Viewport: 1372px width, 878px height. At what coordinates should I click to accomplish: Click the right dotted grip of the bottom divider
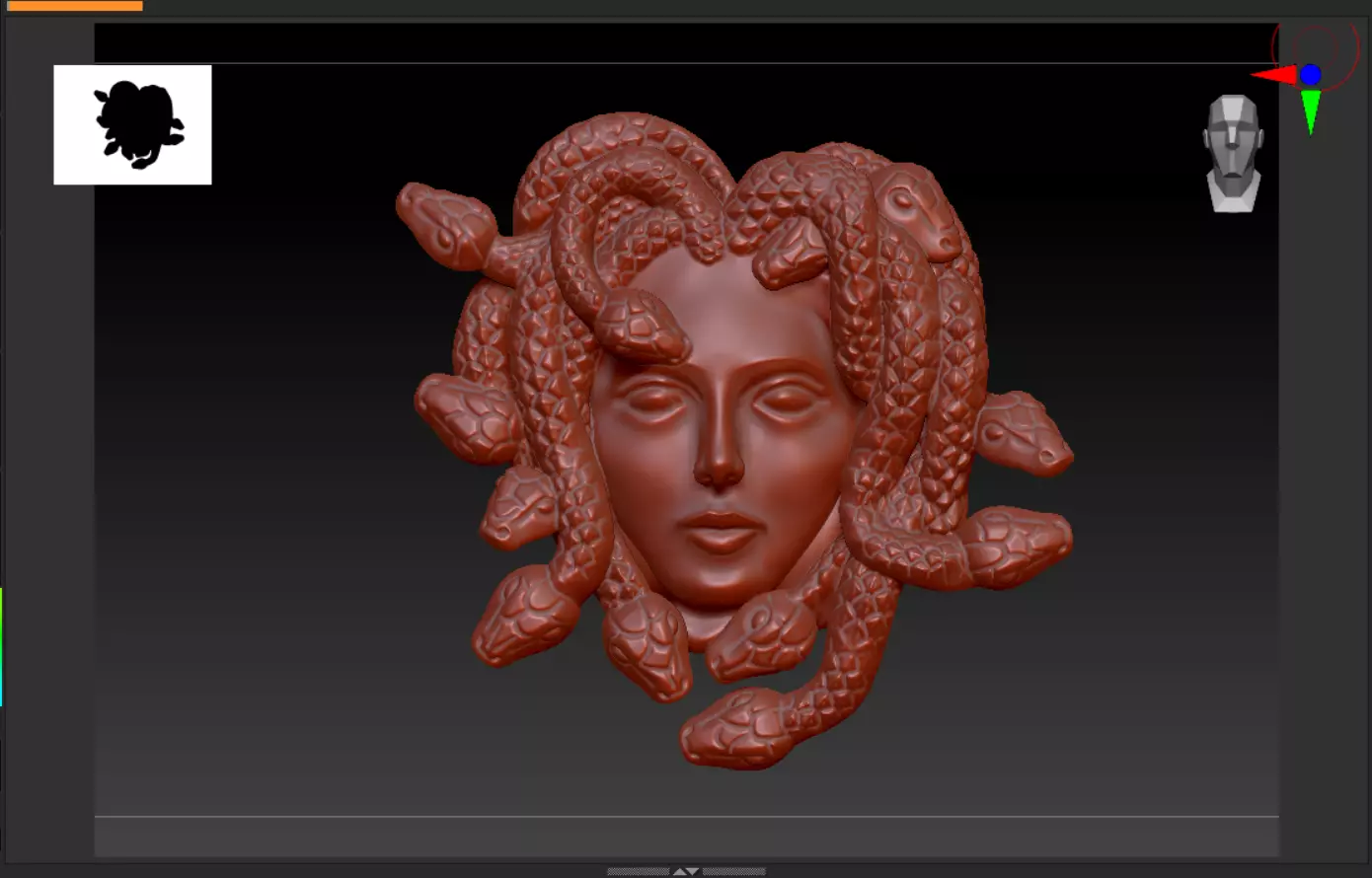[733, 872]
